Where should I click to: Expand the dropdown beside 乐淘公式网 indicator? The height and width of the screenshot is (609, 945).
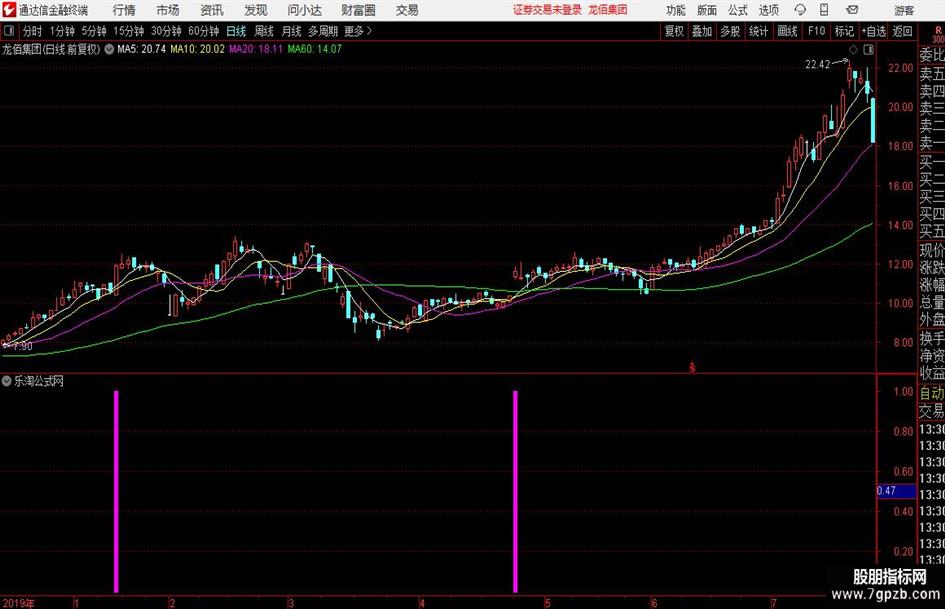(x=7, y=381)
